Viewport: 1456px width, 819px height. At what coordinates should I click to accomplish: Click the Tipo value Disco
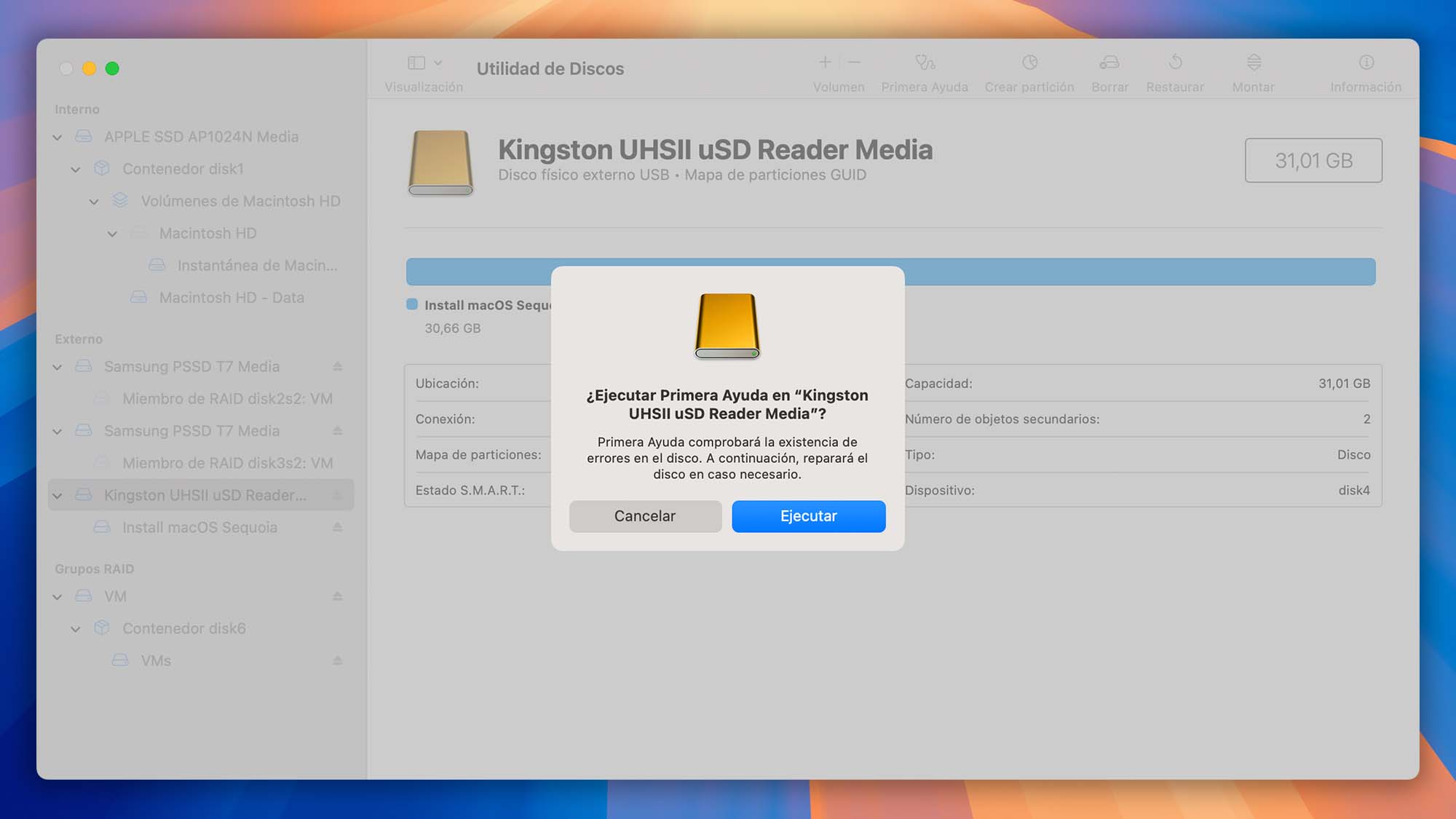(1353, 455)
